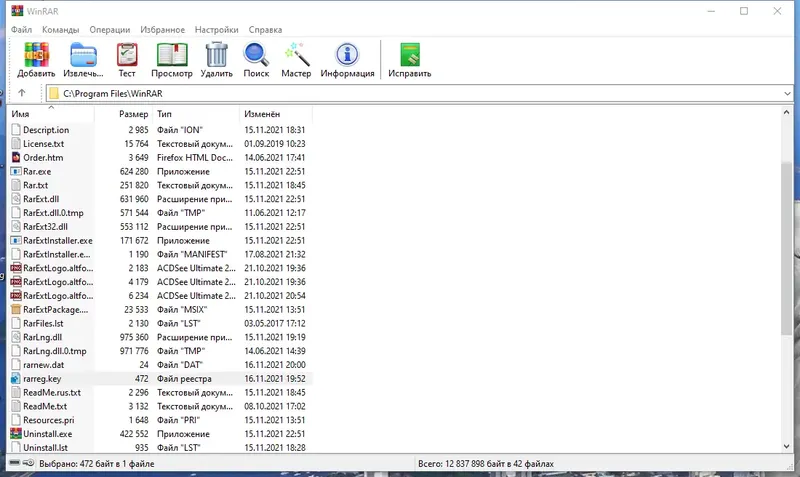Viewport: 800px width, 477px height.
Task: Select the Uninstall.lst file name
Action: tap(45, 447)
